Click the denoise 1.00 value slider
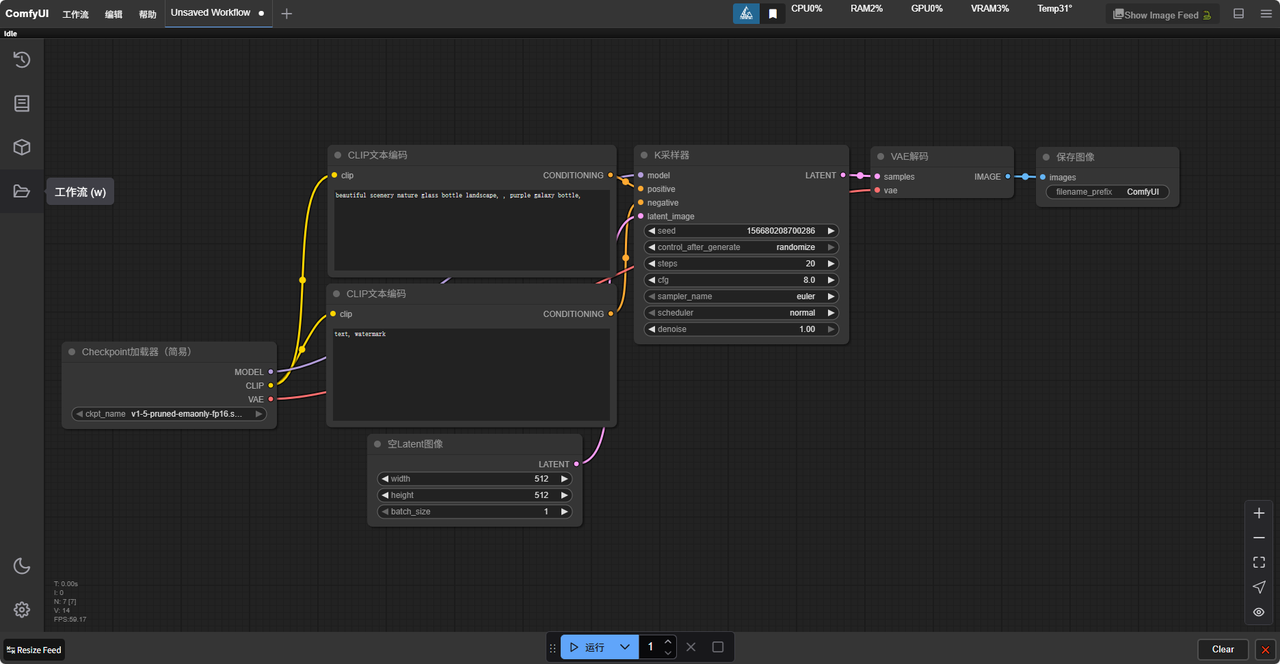The image size is (1280, 664). [x=741, y=329]
